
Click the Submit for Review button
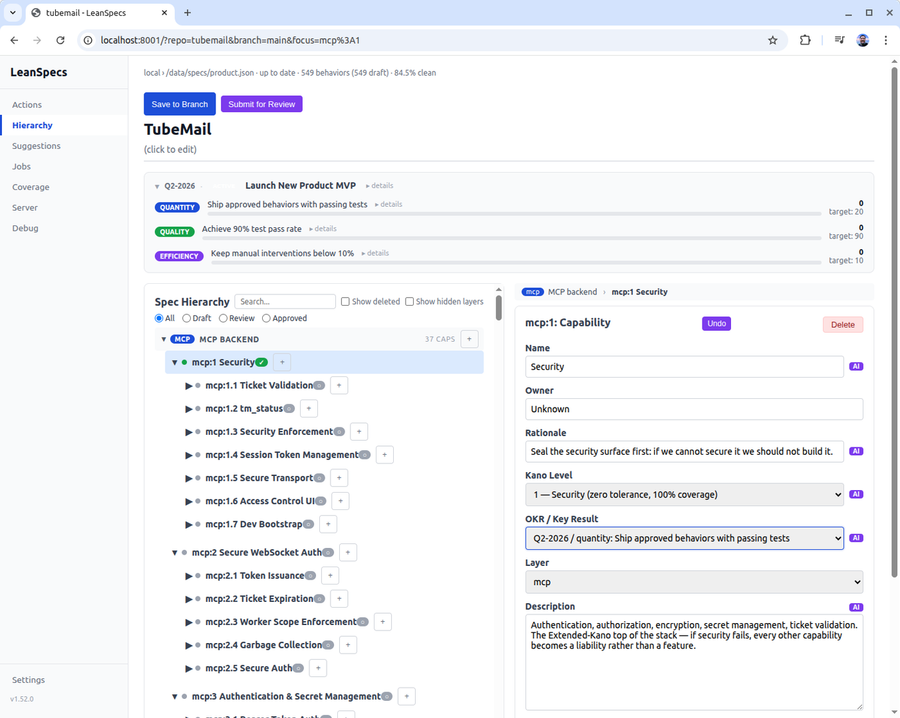tap(262, 104)
